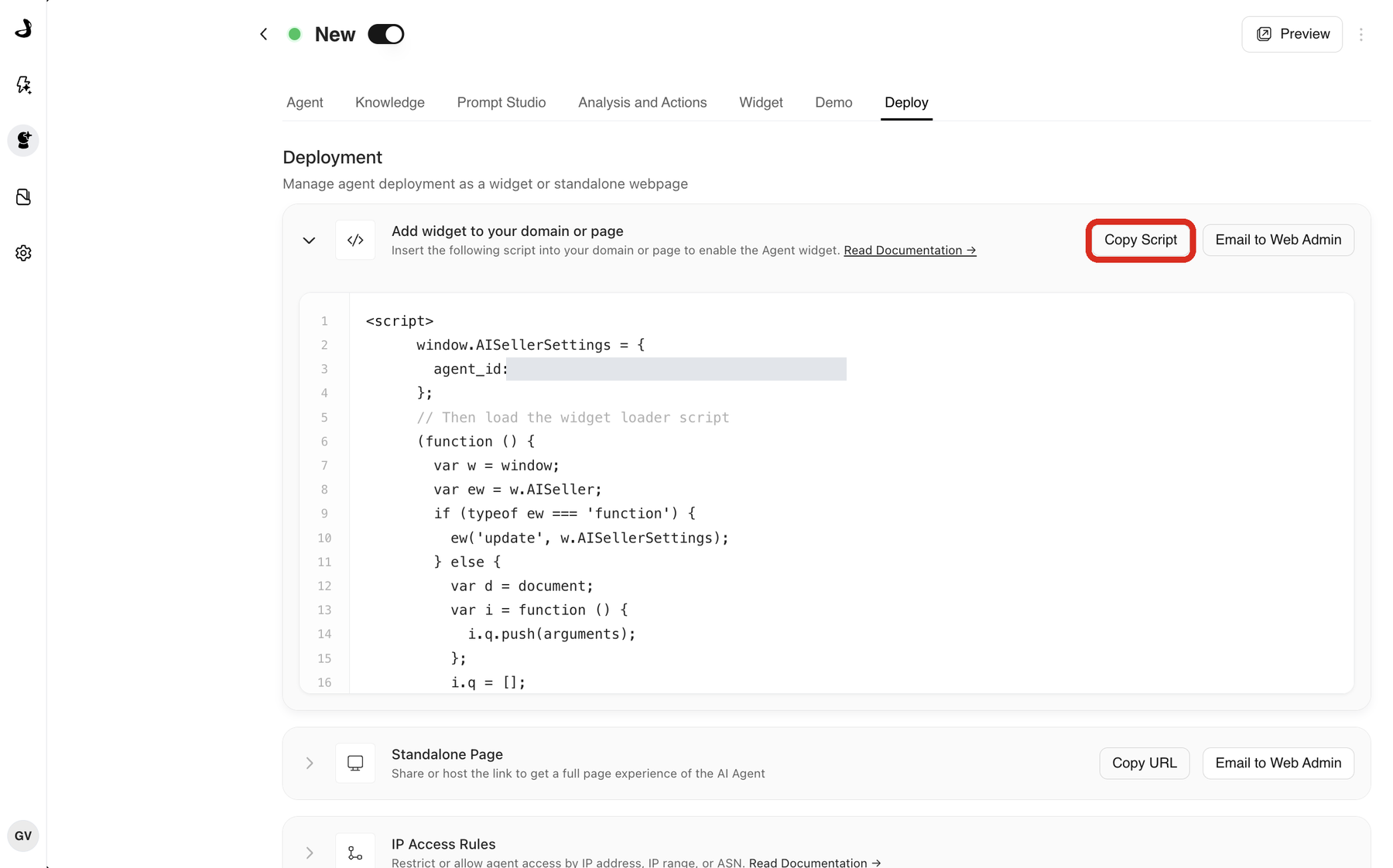Viewport: 1393px width, 868px height.
Task: Open the Demo tab
Action: (833, 102)
